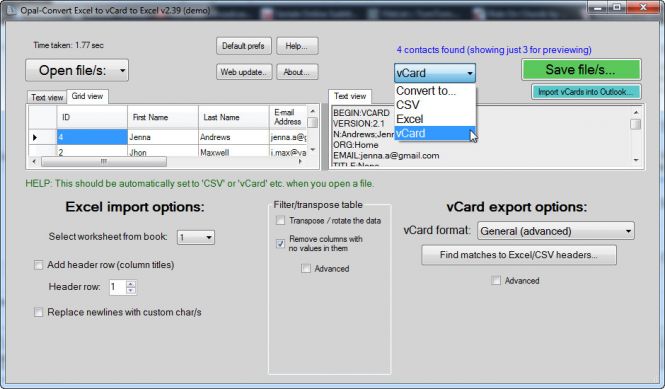Click the First Name column header
The image size is (665, 389).
pyautogui.click(x=163, y=117)
